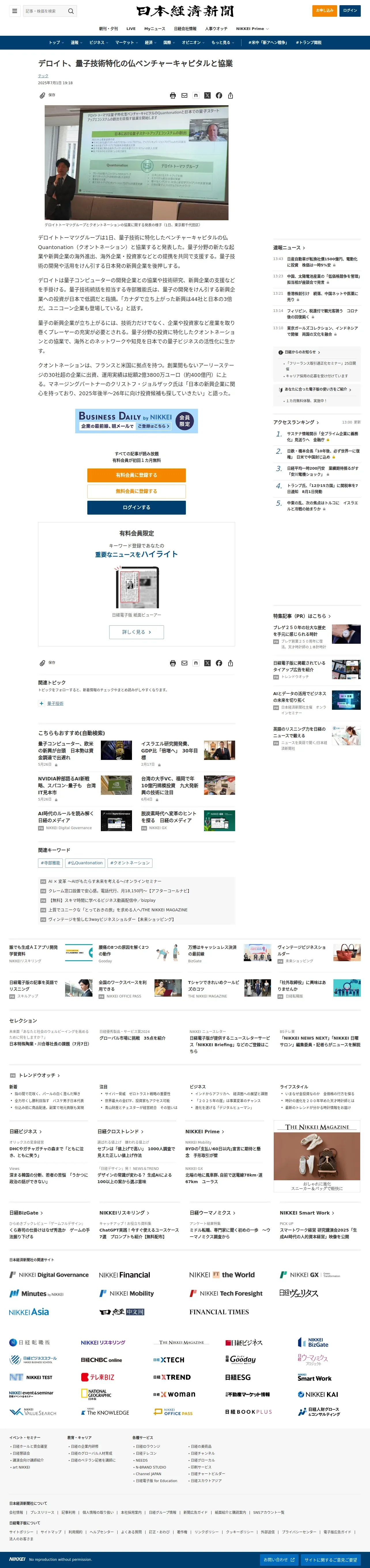The height and width of the screenshot is (1568, 370).
Task: Click the 日経転職版 logo
Action: coord(30,1342)
